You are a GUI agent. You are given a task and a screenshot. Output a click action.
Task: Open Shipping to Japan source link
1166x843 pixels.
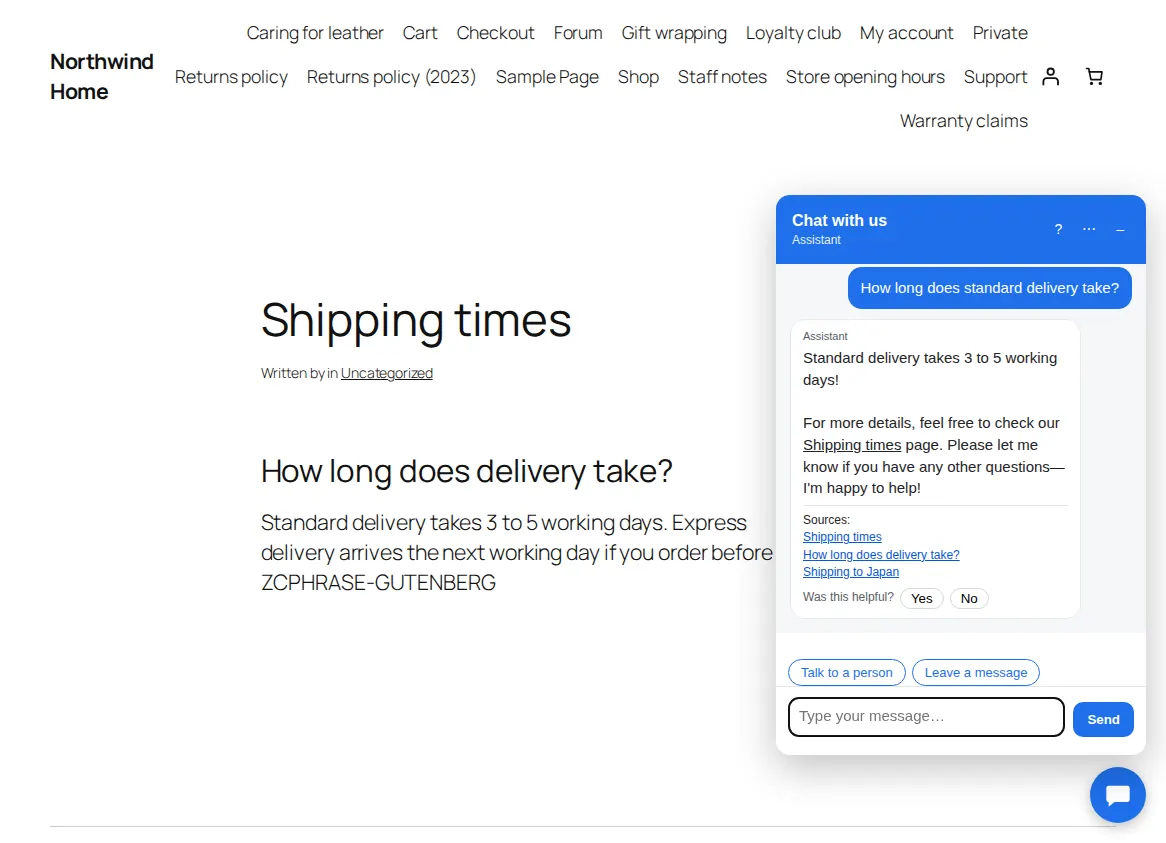(851, 572)
